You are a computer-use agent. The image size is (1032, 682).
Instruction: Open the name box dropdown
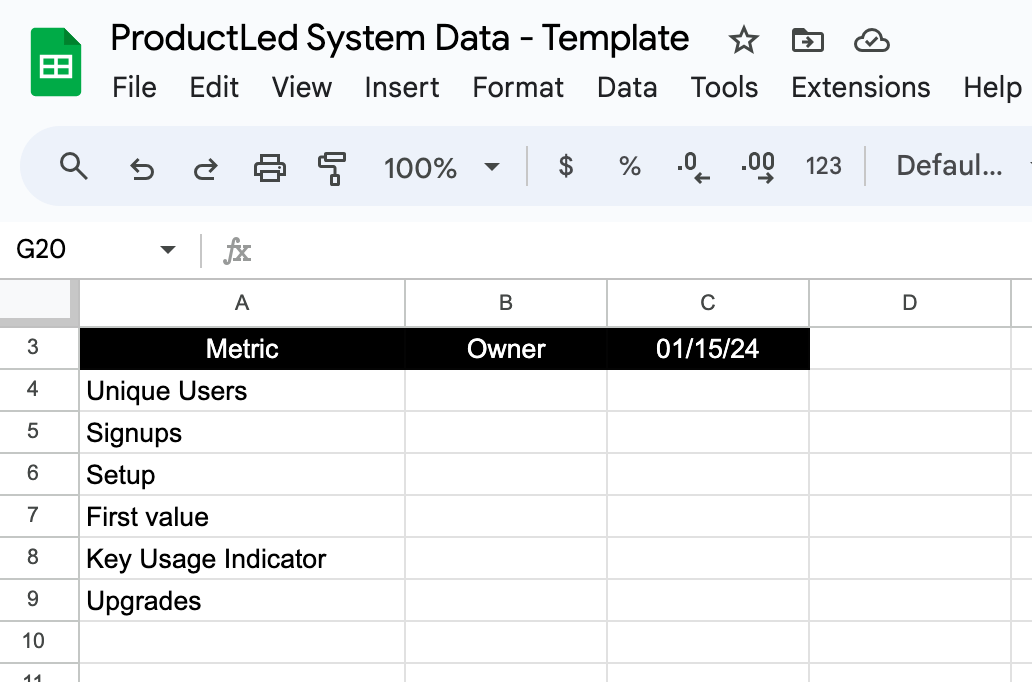point(166,250)
